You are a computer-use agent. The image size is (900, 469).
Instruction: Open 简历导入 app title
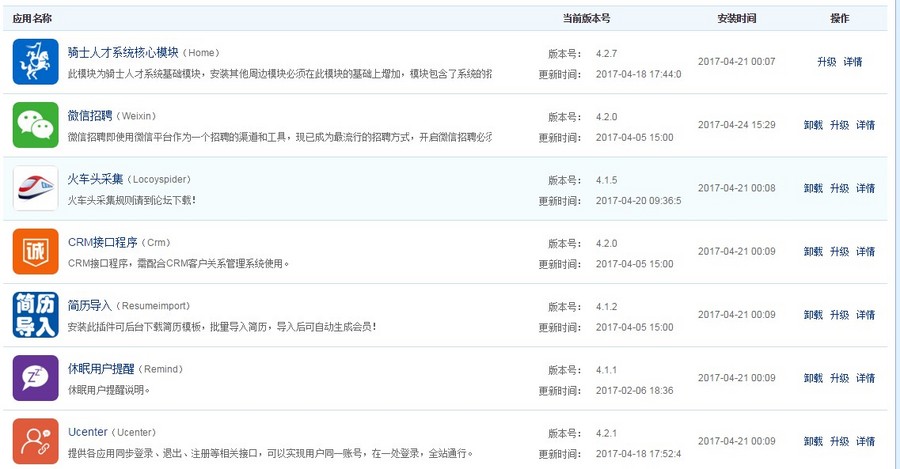tap(90, 305)
